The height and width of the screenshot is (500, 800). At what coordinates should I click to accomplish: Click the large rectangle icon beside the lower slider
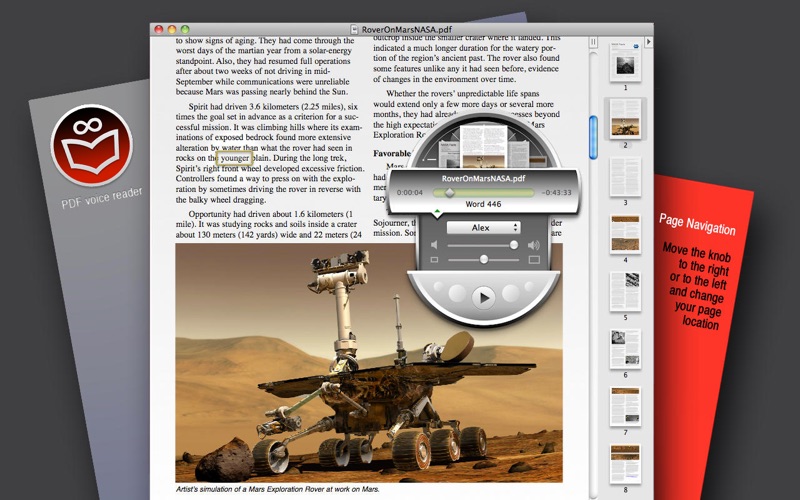(534, 260)
